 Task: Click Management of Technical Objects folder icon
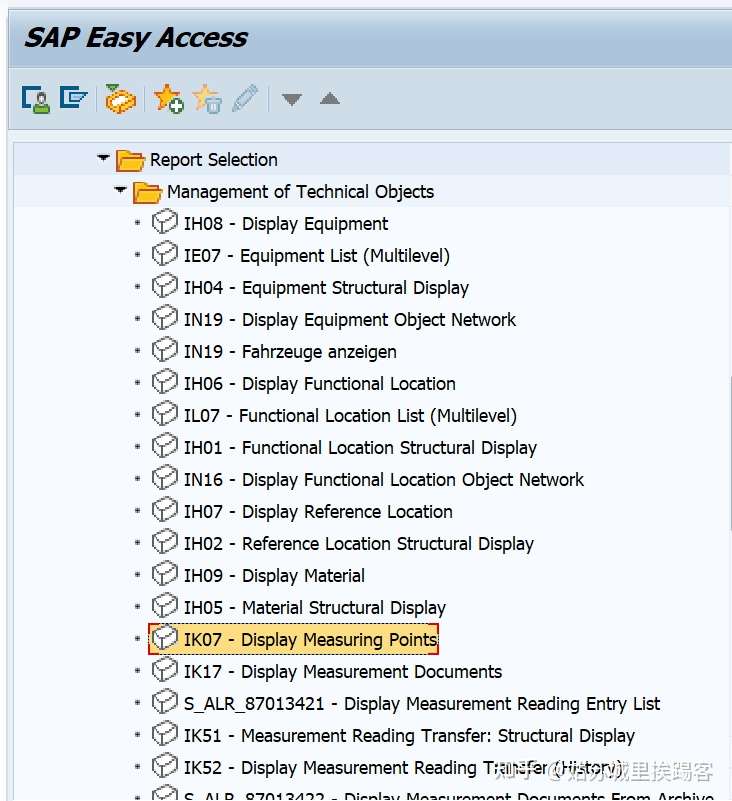click(147, 193)
